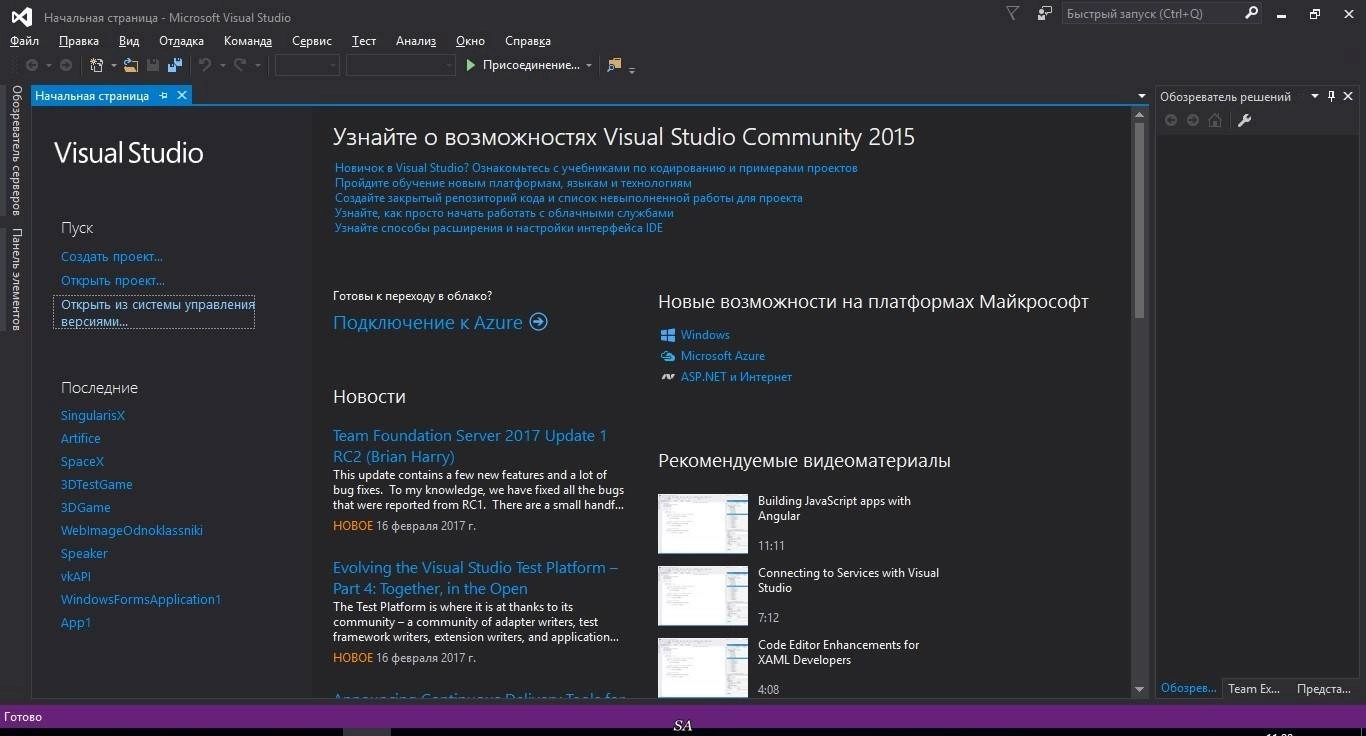Open recent project WebImageOdnoklassniki
The image size is (1366, 736).
[x=132, y=530]
